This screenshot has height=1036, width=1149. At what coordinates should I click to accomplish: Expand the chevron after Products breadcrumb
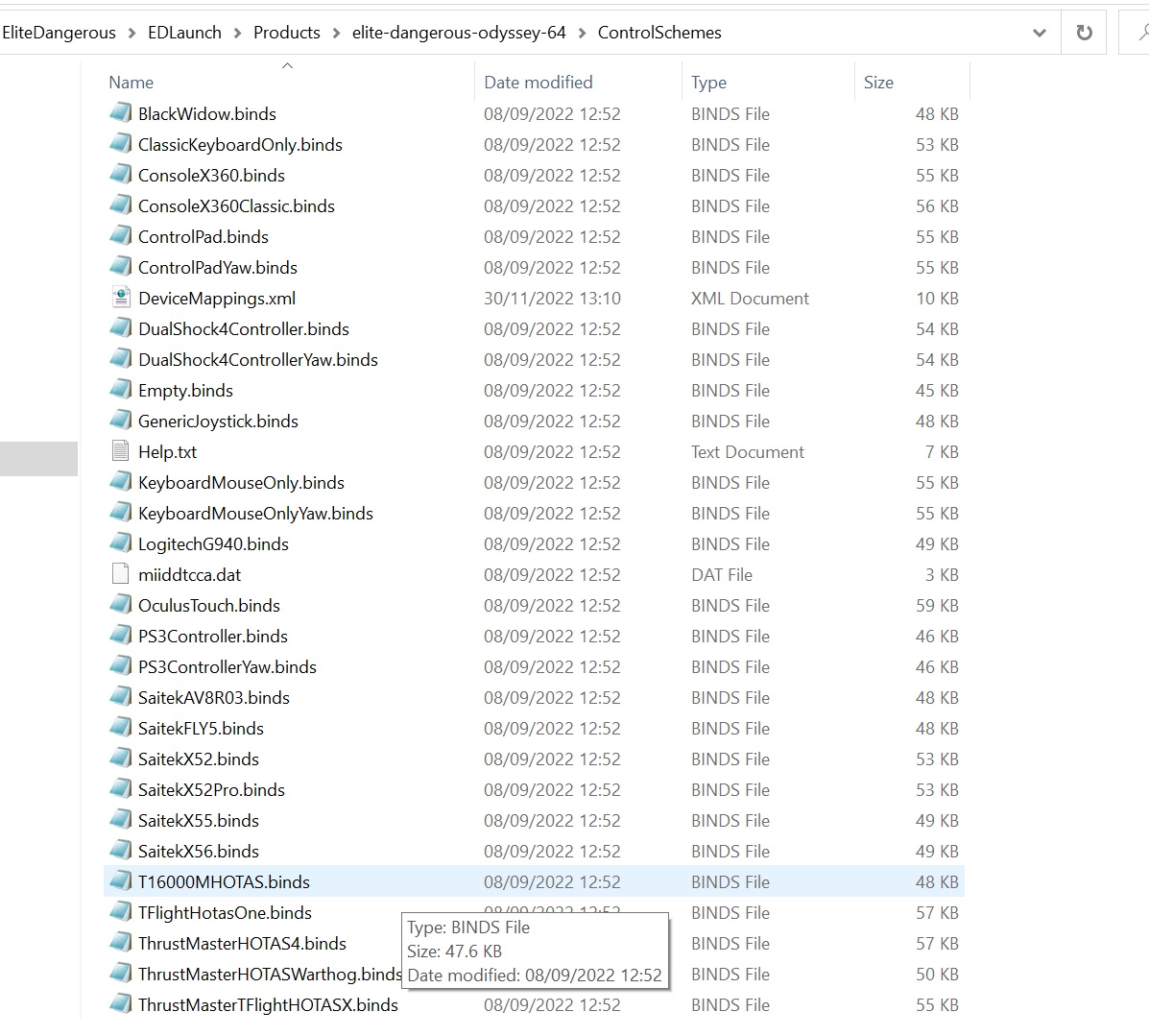tap(336, 33)
